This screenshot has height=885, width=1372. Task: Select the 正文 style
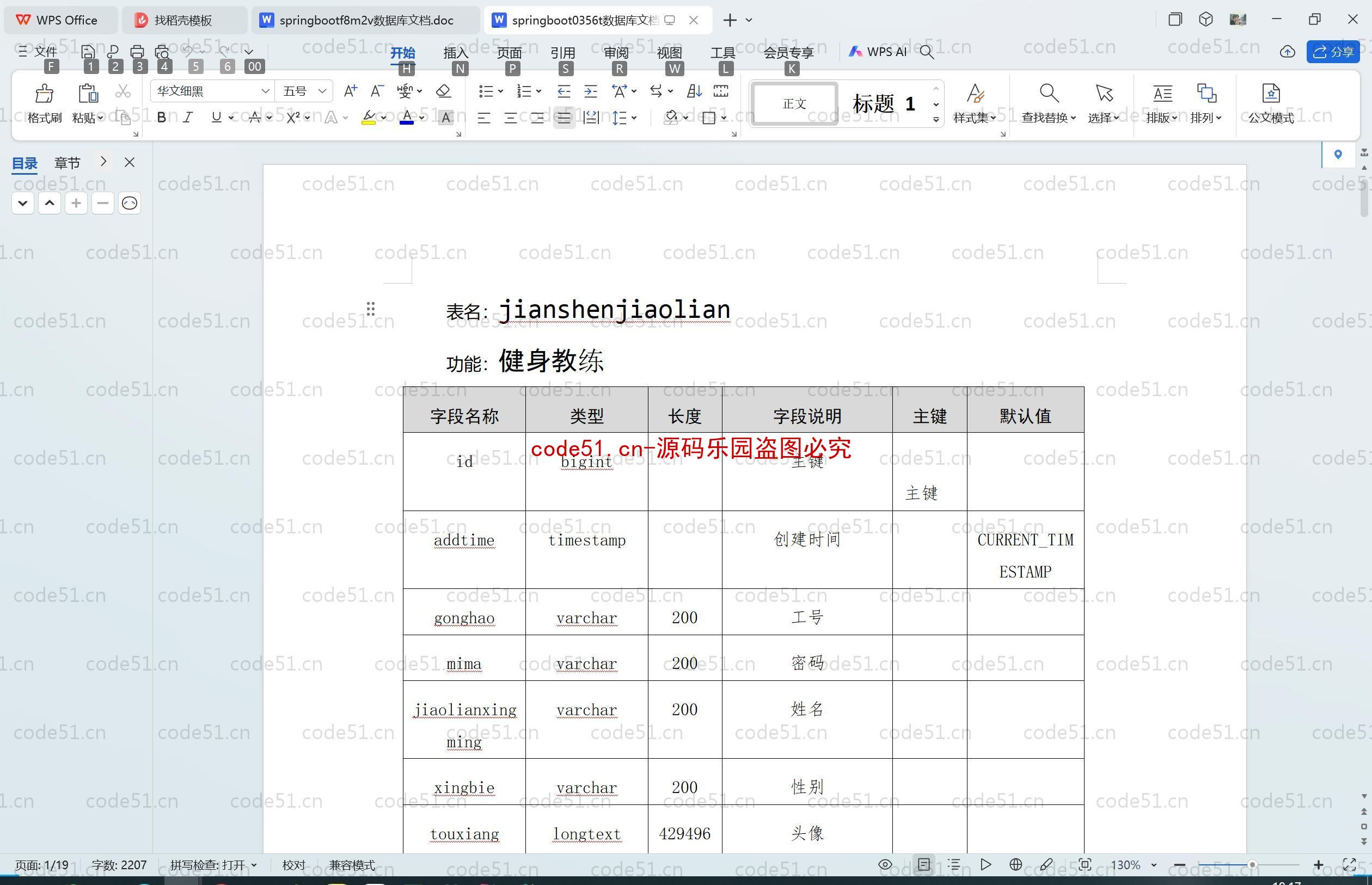(x=794, y=103)
